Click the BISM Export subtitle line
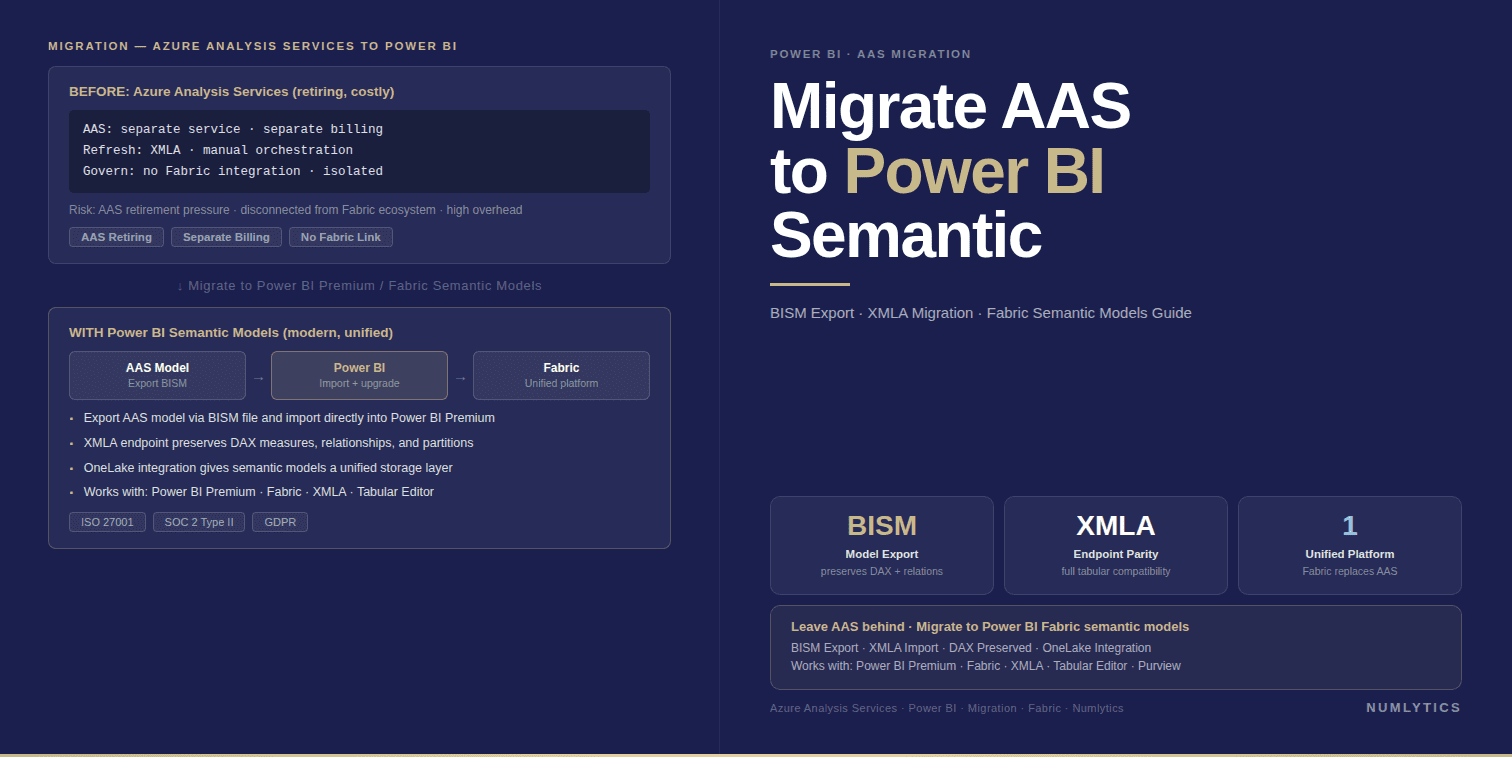This screenshot has width=1512, height=757. 981,313
